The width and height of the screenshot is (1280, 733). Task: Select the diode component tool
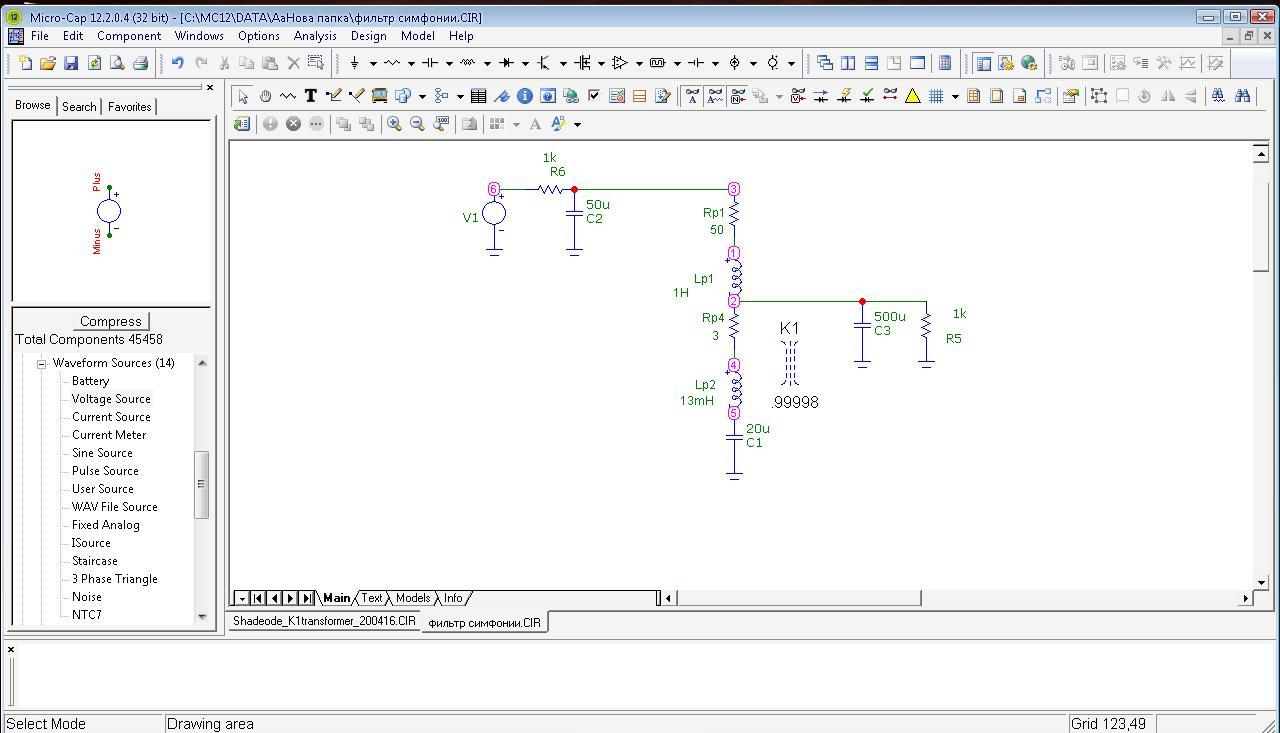(x=506, y=63)
